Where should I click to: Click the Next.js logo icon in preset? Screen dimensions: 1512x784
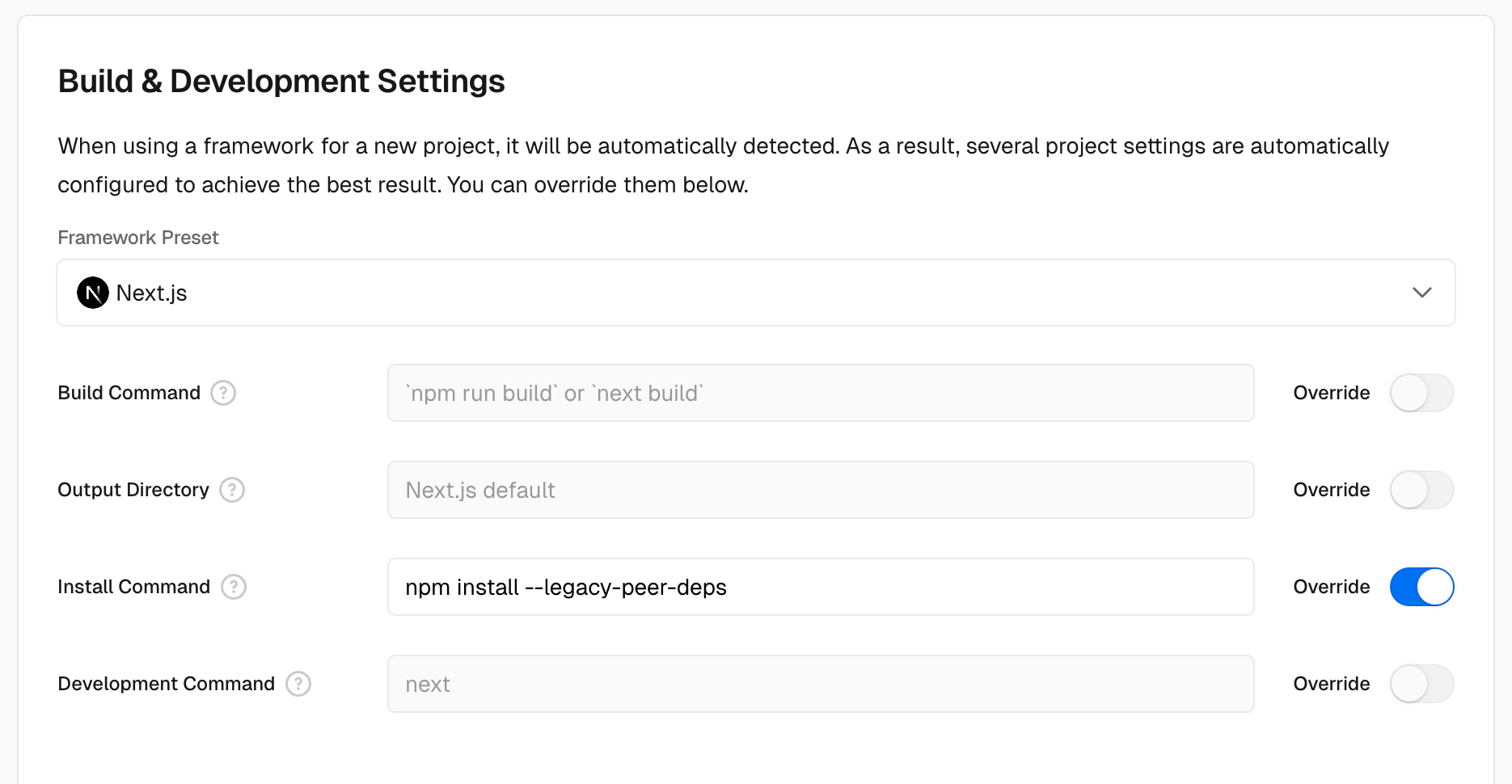tap(93, 293)
